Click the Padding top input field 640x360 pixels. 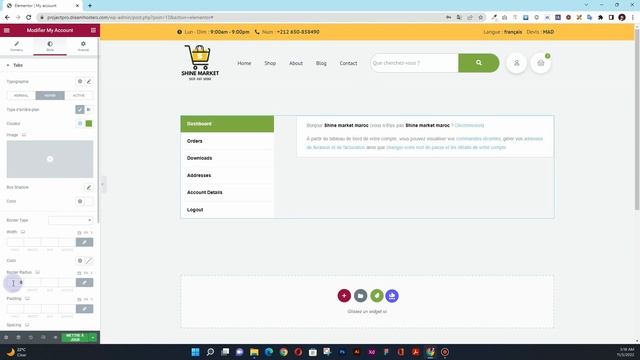(15, 309)
